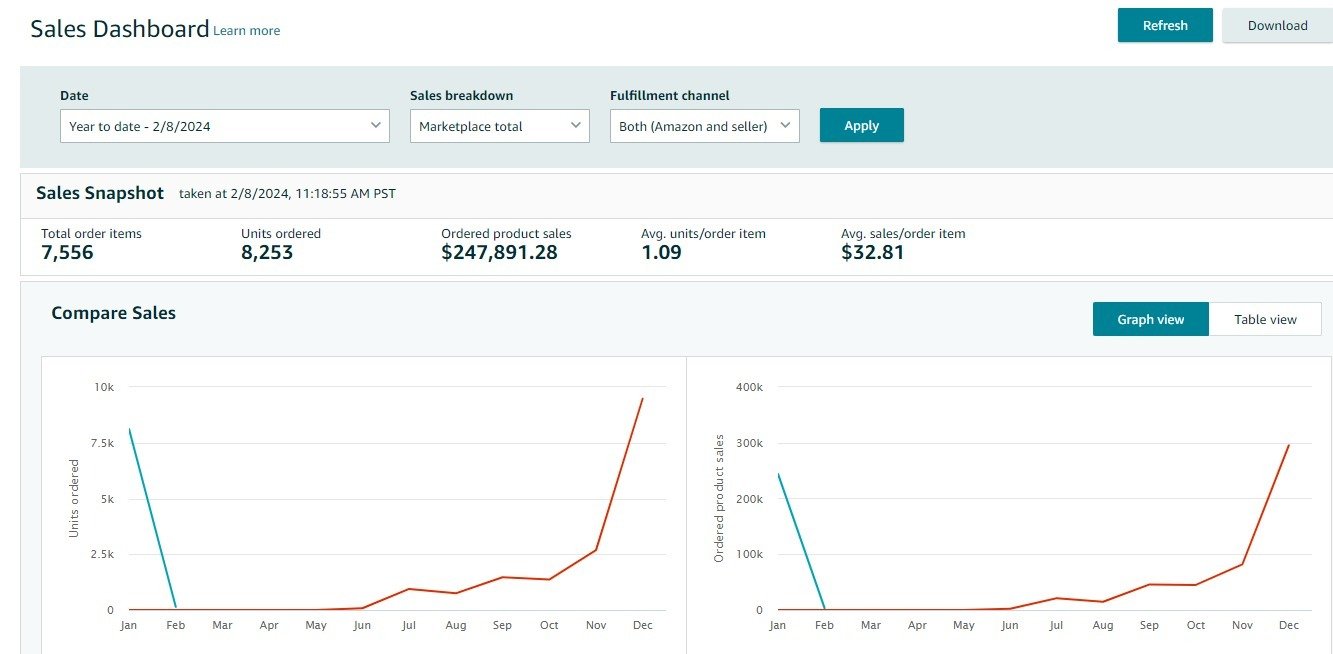The image size is (1333, 654).
Task: Click the Units ordered snapshot value
Action: tap(267, 253)
